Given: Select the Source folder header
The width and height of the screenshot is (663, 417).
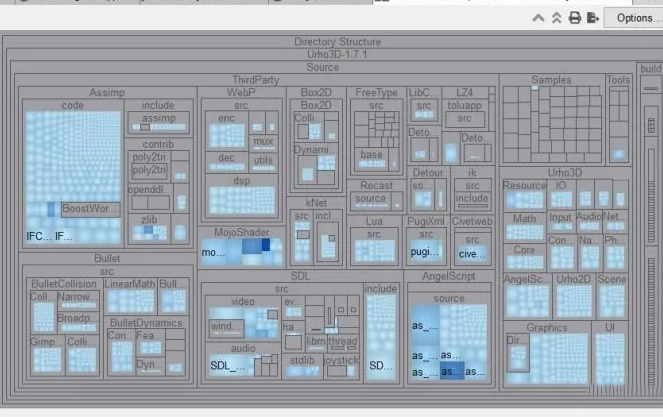Looking at the screenshot, I should 322,67.
